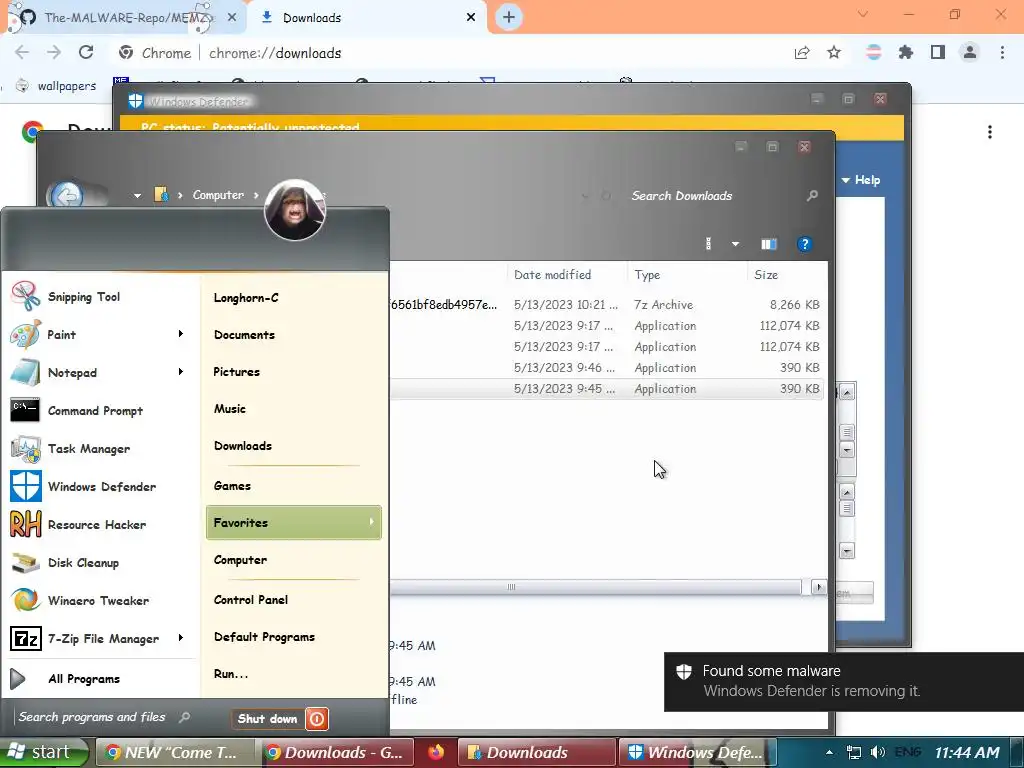Select the 390 KB application dated 9:46

coord(607,368)
